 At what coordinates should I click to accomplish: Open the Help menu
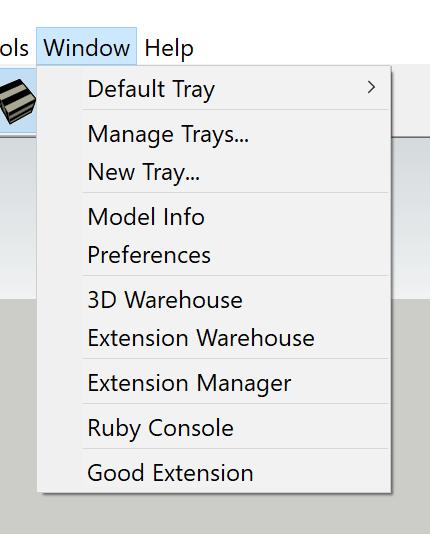[x=169, y=48]
